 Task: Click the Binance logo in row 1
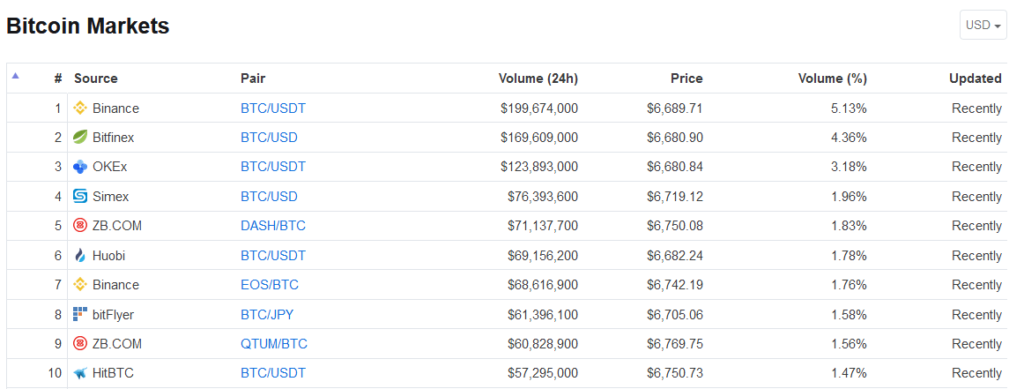click(80, 108)
